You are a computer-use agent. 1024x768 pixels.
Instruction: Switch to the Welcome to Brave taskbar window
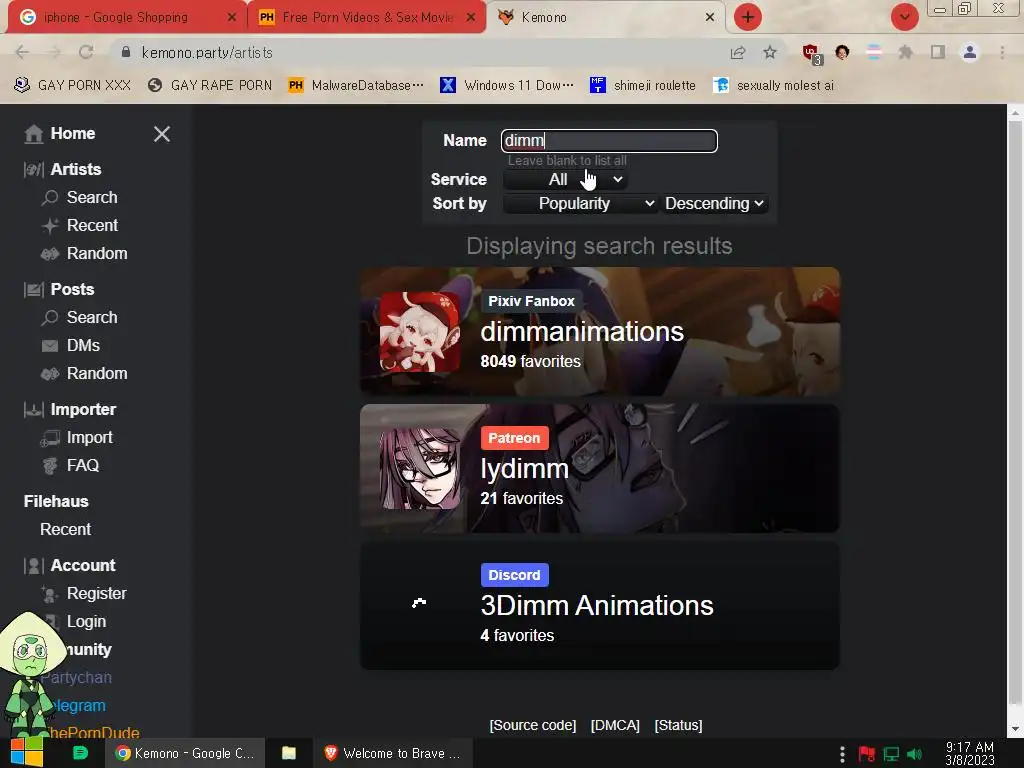[x=393, y=754]
